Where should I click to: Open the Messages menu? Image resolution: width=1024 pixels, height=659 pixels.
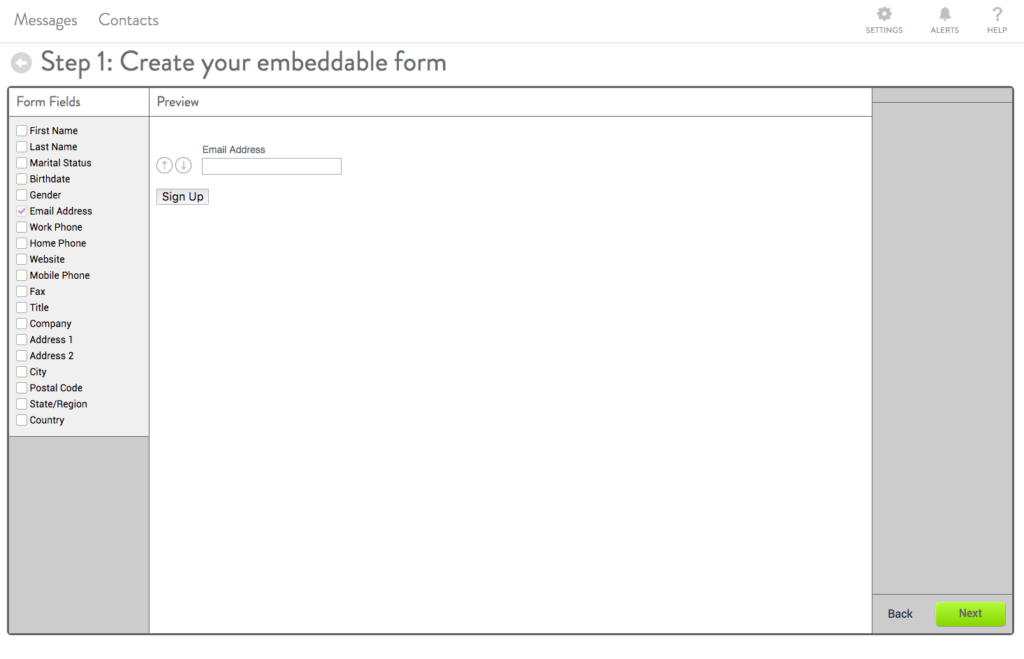[45, 19]
